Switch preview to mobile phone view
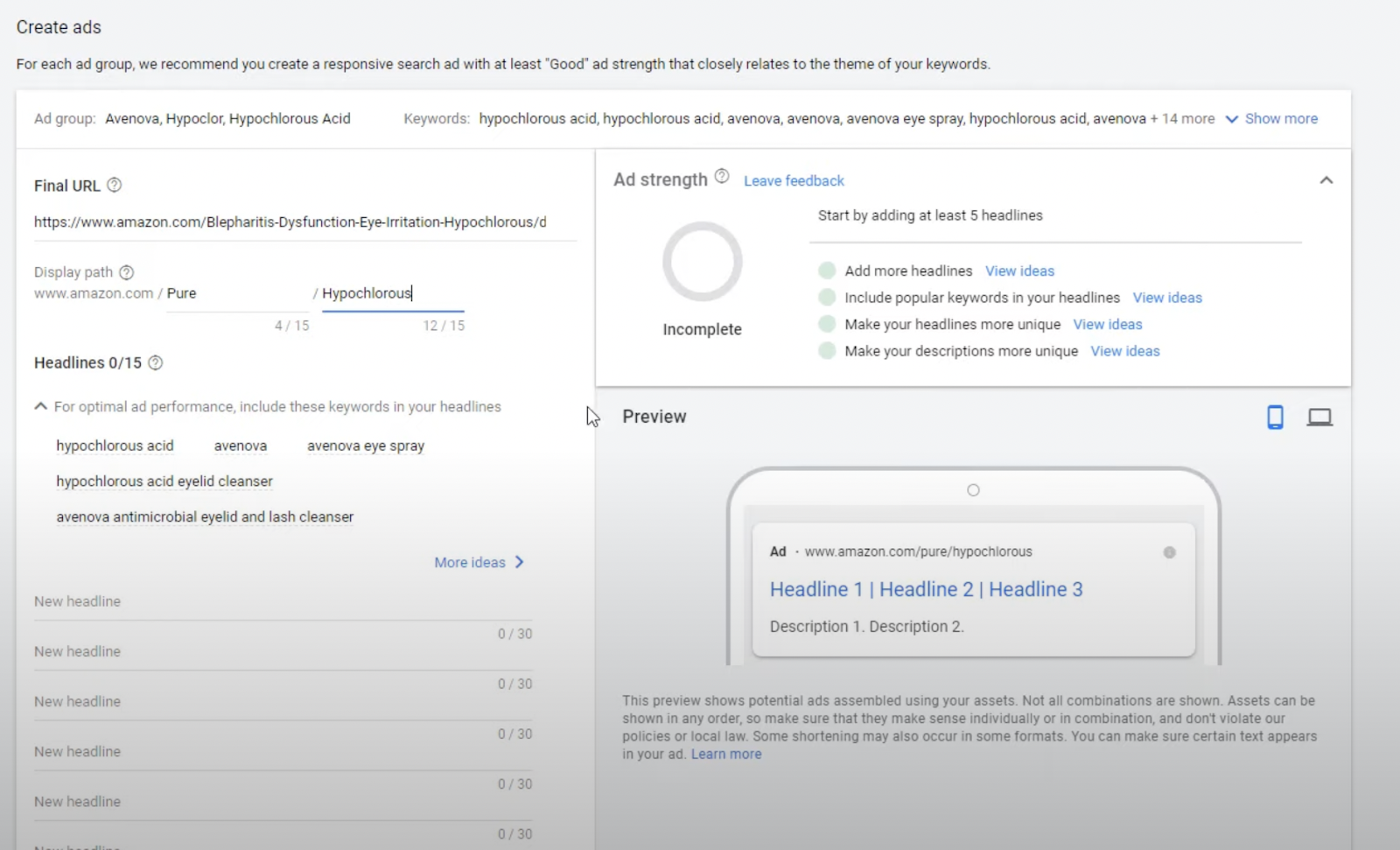Viewport: 1400px width, 850px height. [1275, 418]
